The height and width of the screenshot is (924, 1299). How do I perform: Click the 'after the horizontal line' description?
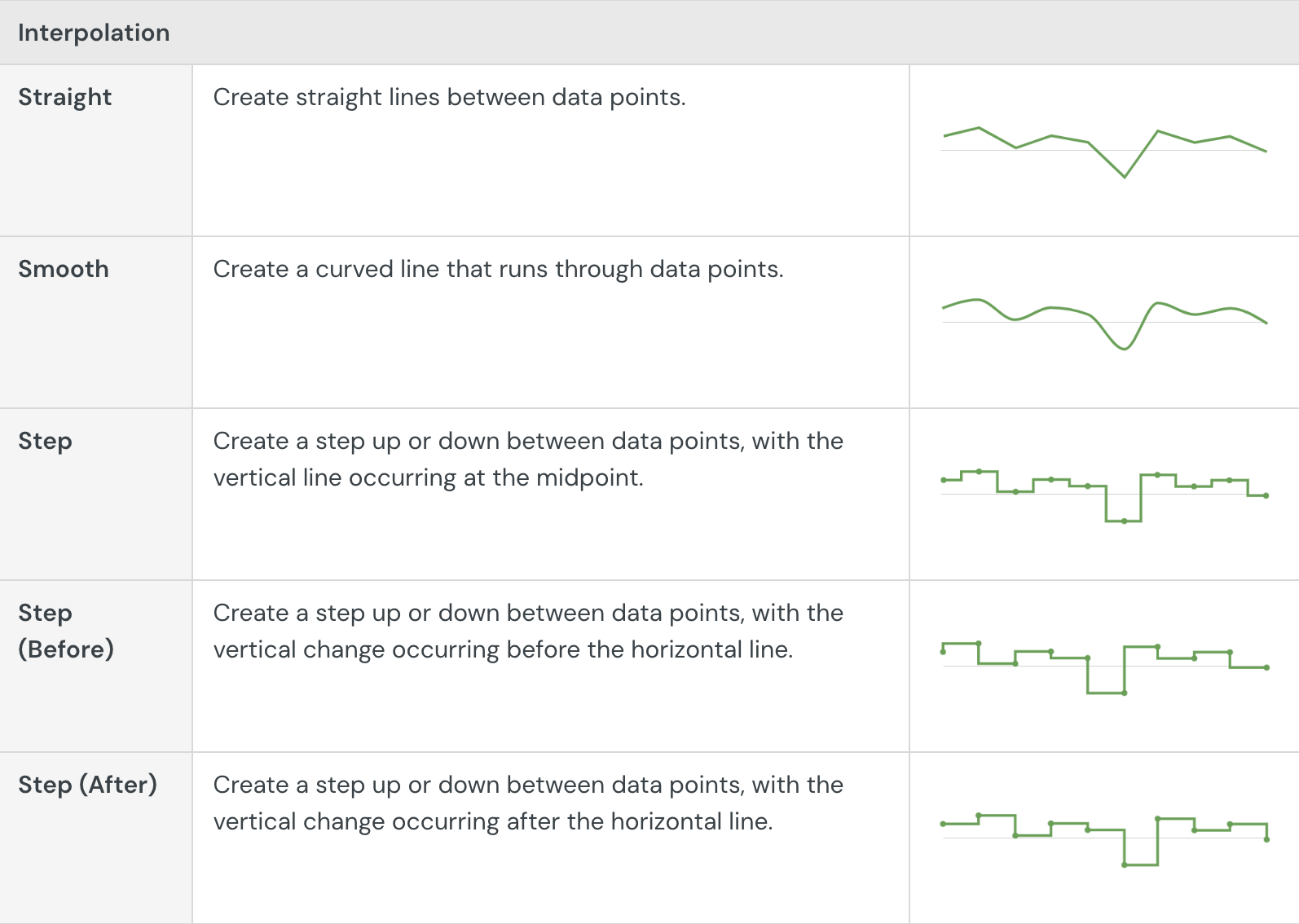click(x=528, y=803)
